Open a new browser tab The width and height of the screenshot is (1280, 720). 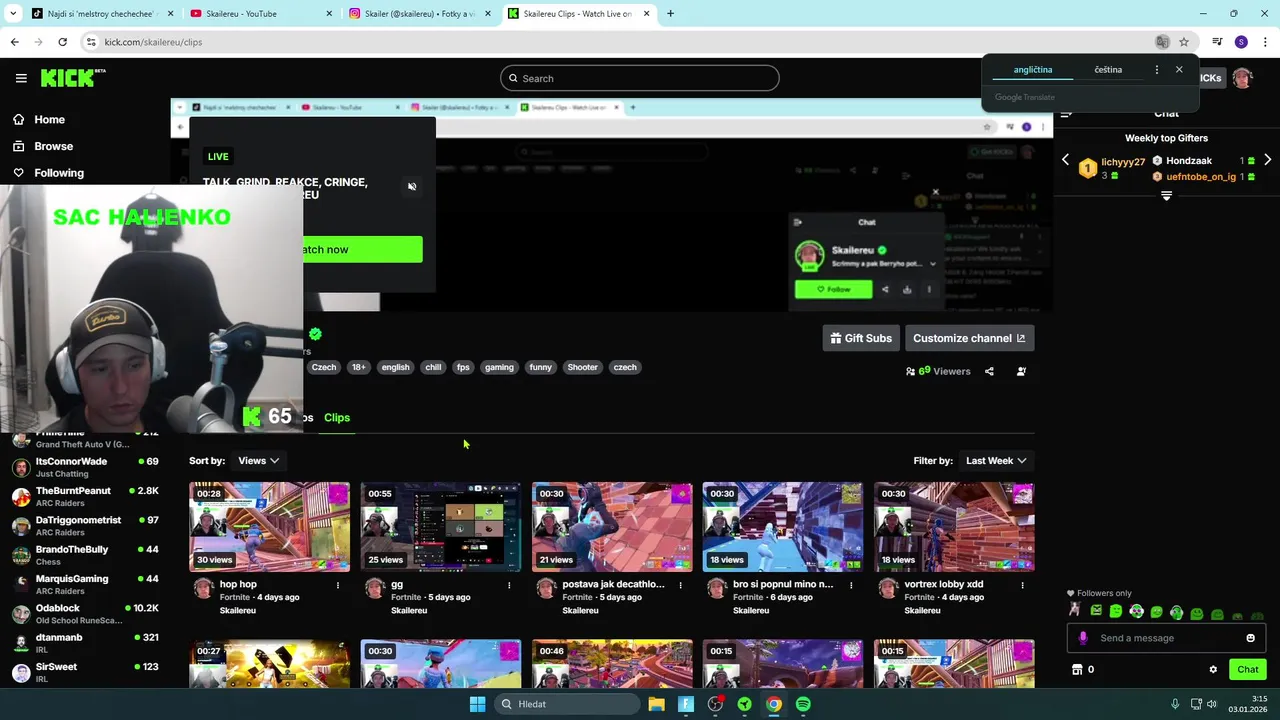click(670, 14)
